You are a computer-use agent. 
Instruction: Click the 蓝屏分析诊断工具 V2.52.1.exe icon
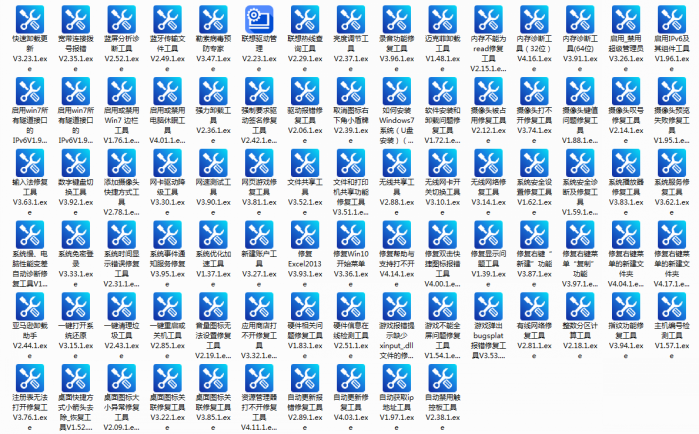click(122, 20)
